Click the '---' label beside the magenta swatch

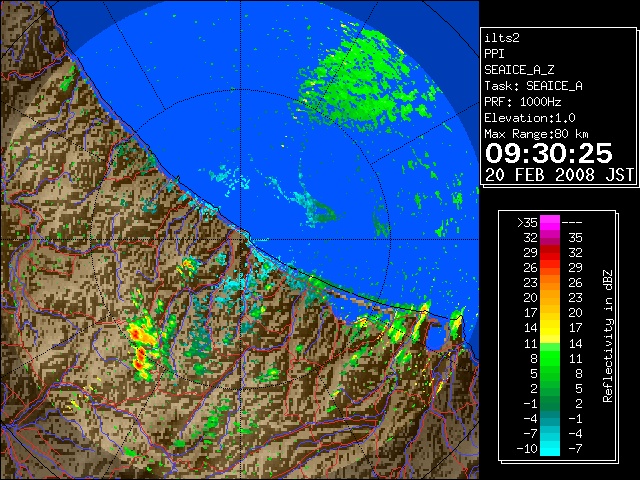click(572, 223)
